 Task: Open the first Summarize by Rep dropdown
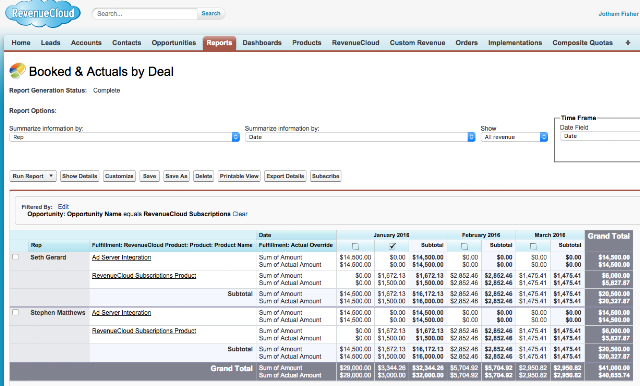click(124, 137)
